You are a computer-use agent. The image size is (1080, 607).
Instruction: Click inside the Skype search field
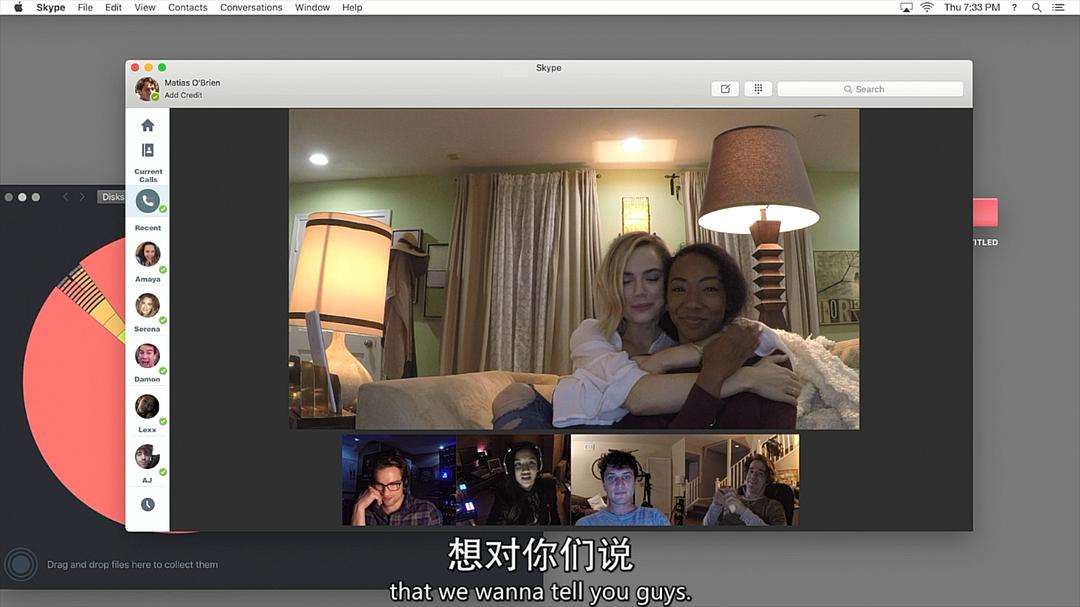869,88
